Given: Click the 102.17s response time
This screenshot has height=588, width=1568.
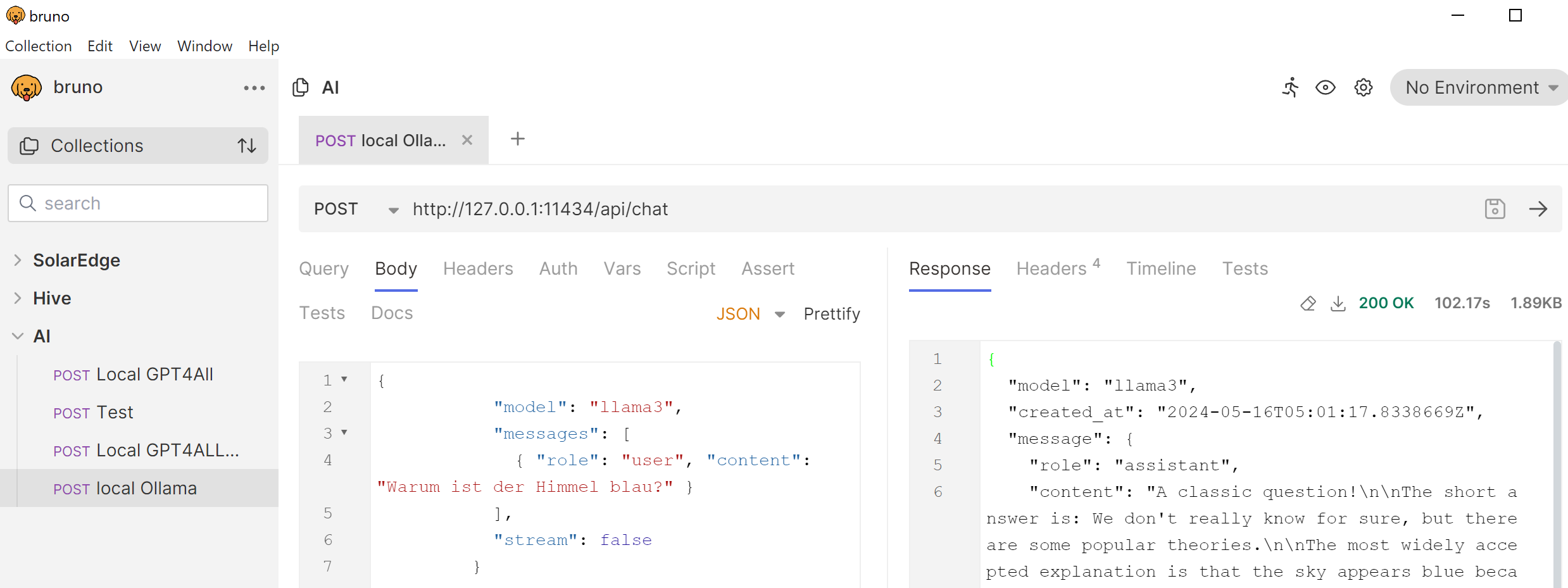Looking at the screenshot, I should (x=1462, y=303).
